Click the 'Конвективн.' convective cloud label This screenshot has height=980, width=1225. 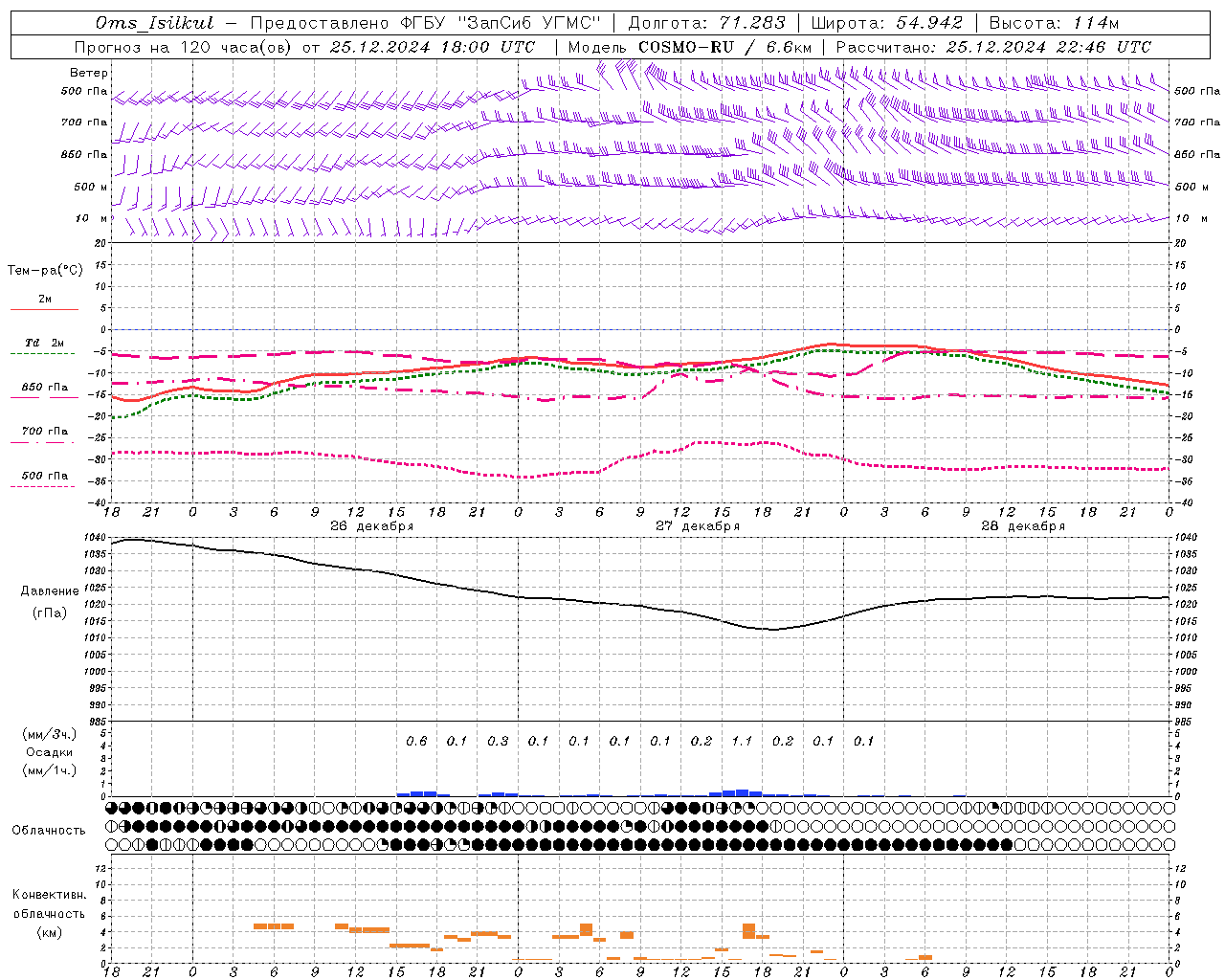point(49,895)
